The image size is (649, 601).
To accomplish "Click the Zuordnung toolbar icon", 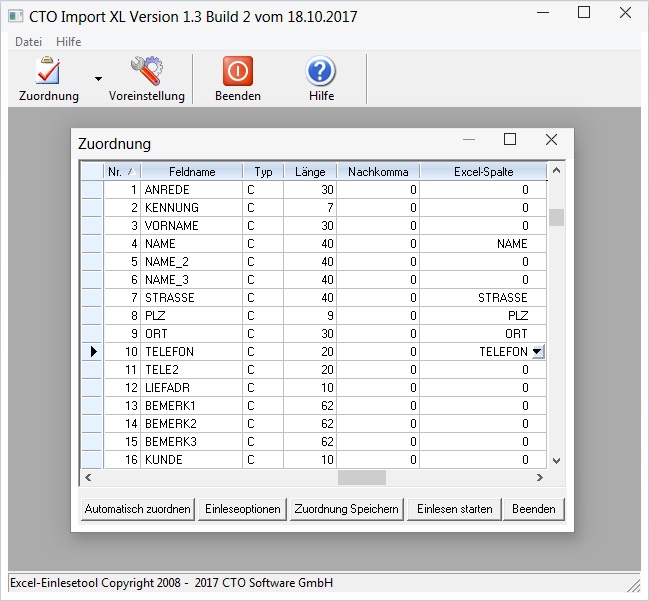I will tap(48, 72).
